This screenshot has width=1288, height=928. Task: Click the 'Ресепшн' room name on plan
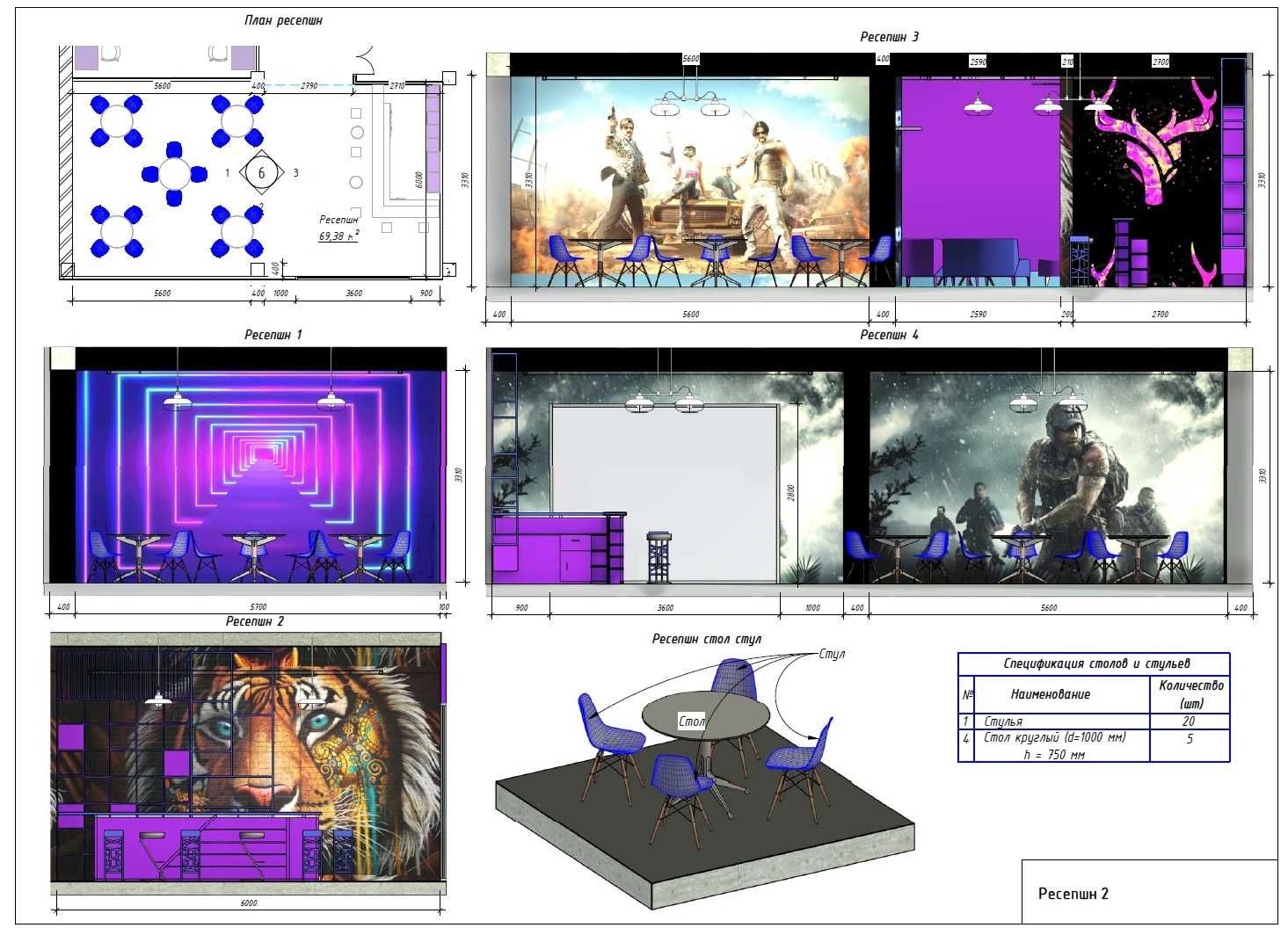[x=338, y=220]
